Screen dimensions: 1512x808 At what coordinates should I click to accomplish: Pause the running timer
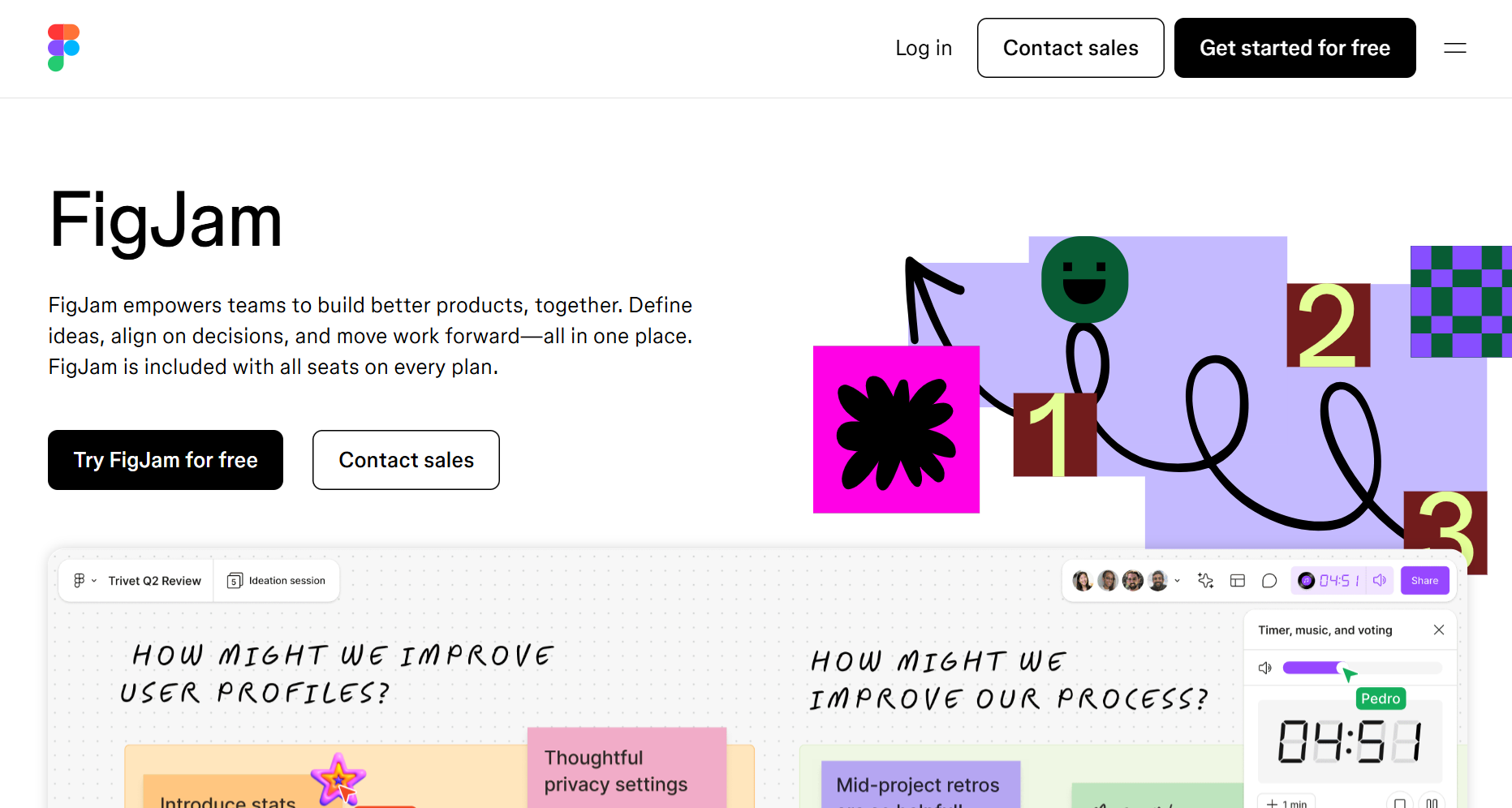click(1432, 802)
